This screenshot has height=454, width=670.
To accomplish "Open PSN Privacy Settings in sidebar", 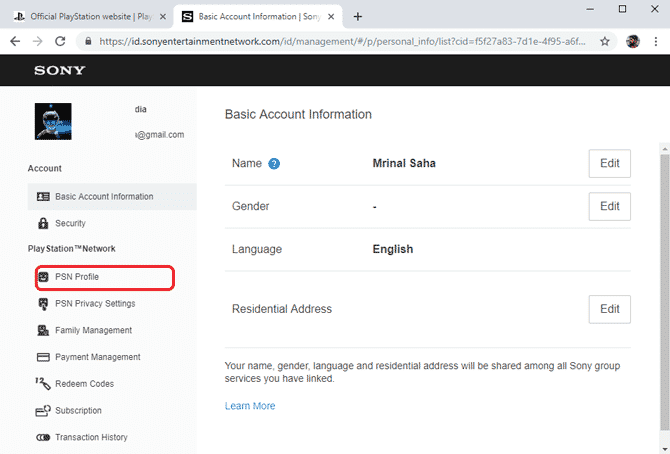I will click(x=112, y=304).
